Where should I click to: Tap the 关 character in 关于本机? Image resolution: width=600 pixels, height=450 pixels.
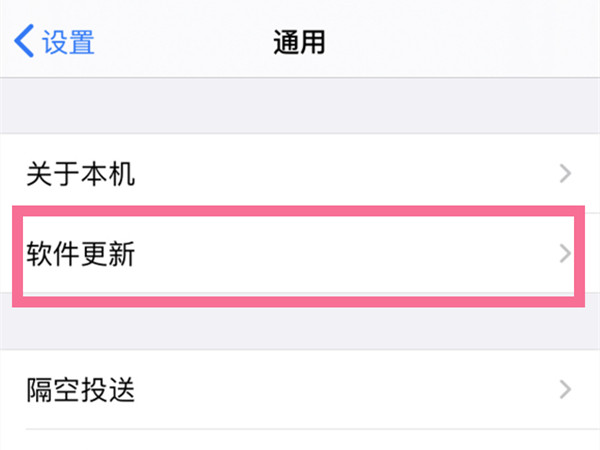(39, 174)
